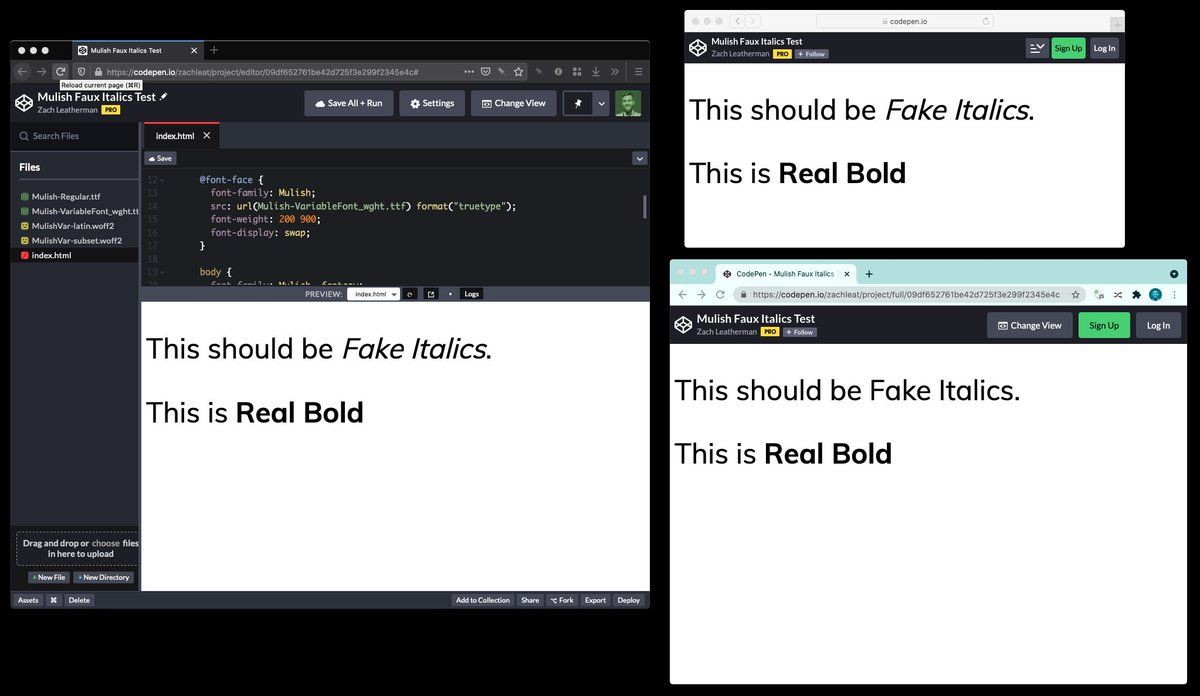Click Sign Up in the Chrome window
Screen dimensions: 1200x696
pos(1104,325)
